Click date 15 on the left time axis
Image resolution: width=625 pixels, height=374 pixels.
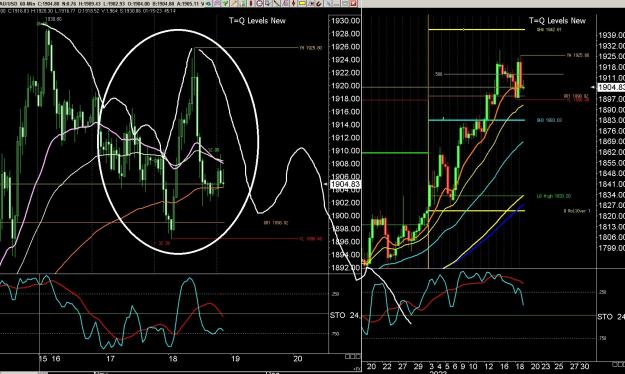tap(43, 358)
